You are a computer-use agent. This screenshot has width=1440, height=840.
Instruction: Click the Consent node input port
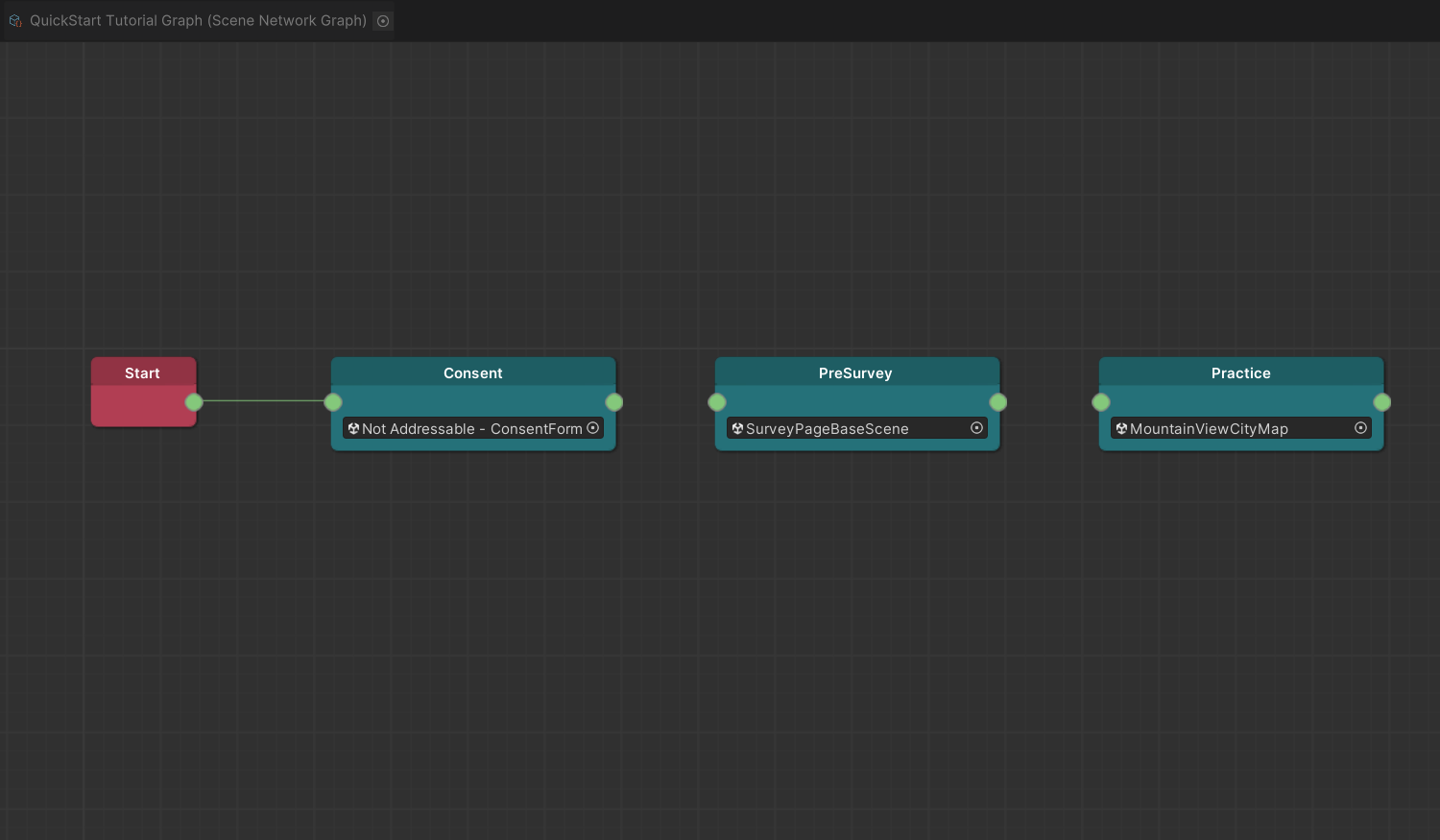coord(333,402)
